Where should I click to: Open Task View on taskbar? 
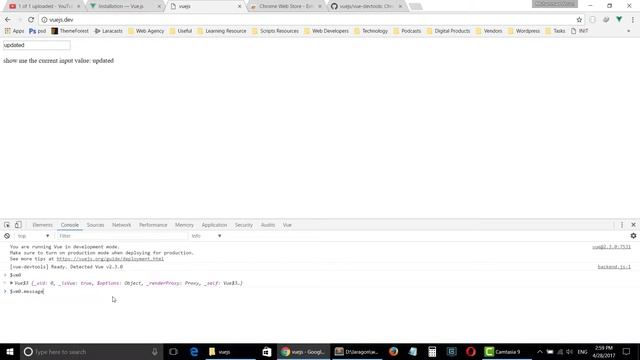pyautogui.click(x=173, y=352)
